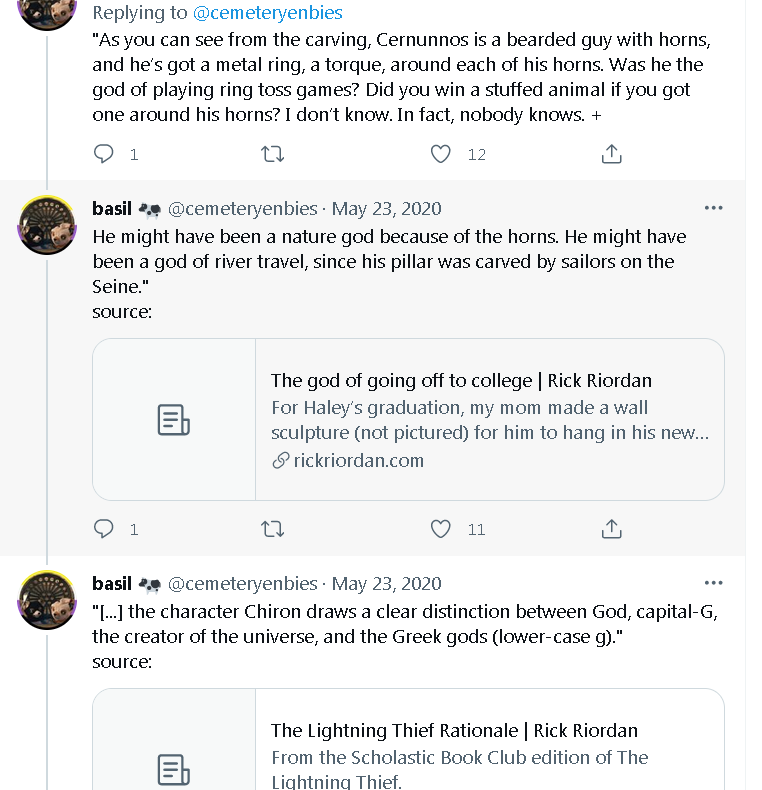The width and height of the screenshot is (762, 790).
Task: Share the nature god tweet
Action: (x=612, y=529)
